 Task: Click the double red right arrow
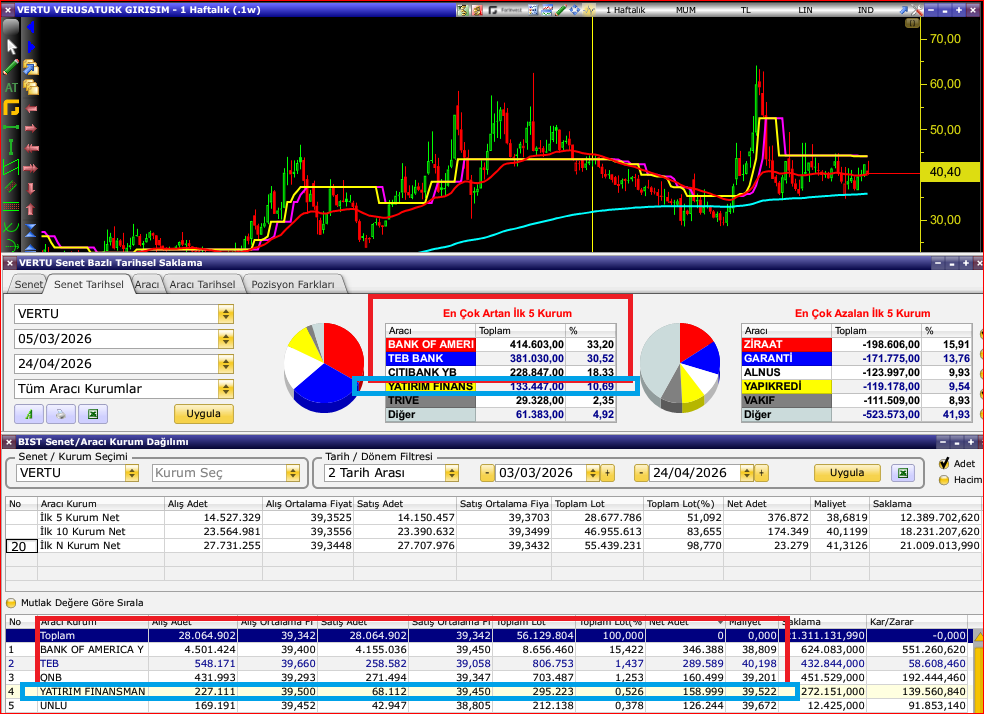click(31, 168)
